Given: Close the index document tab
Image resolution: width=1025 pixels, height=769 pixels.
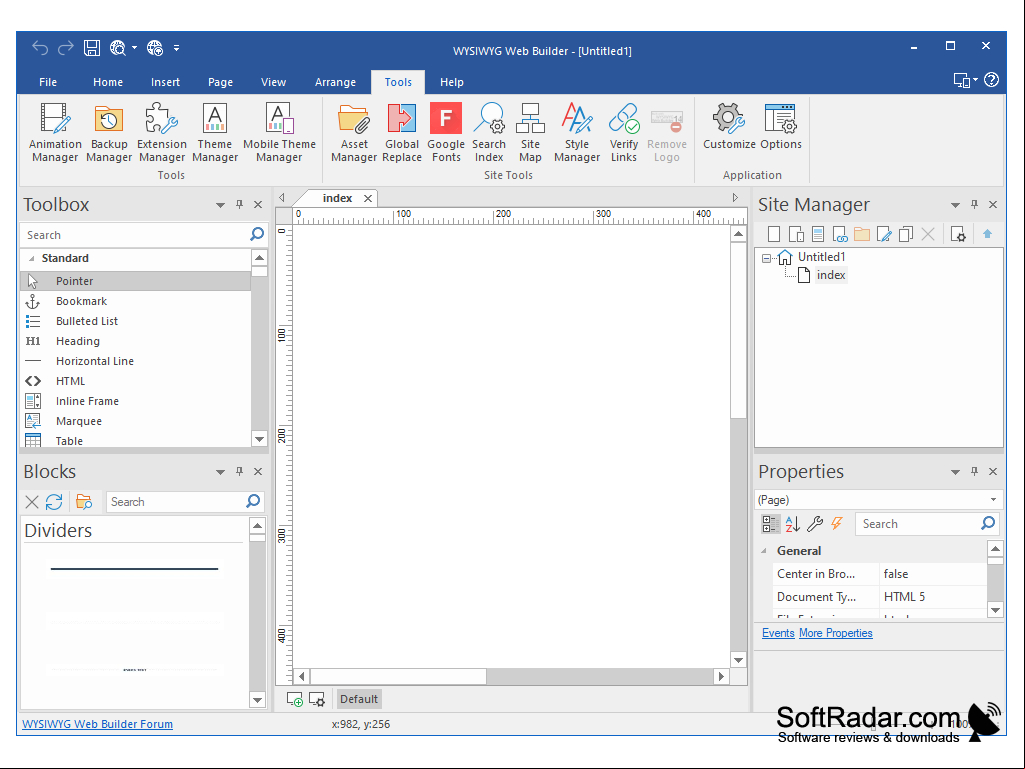Looking at the screenshot, I should pos(368,198).
